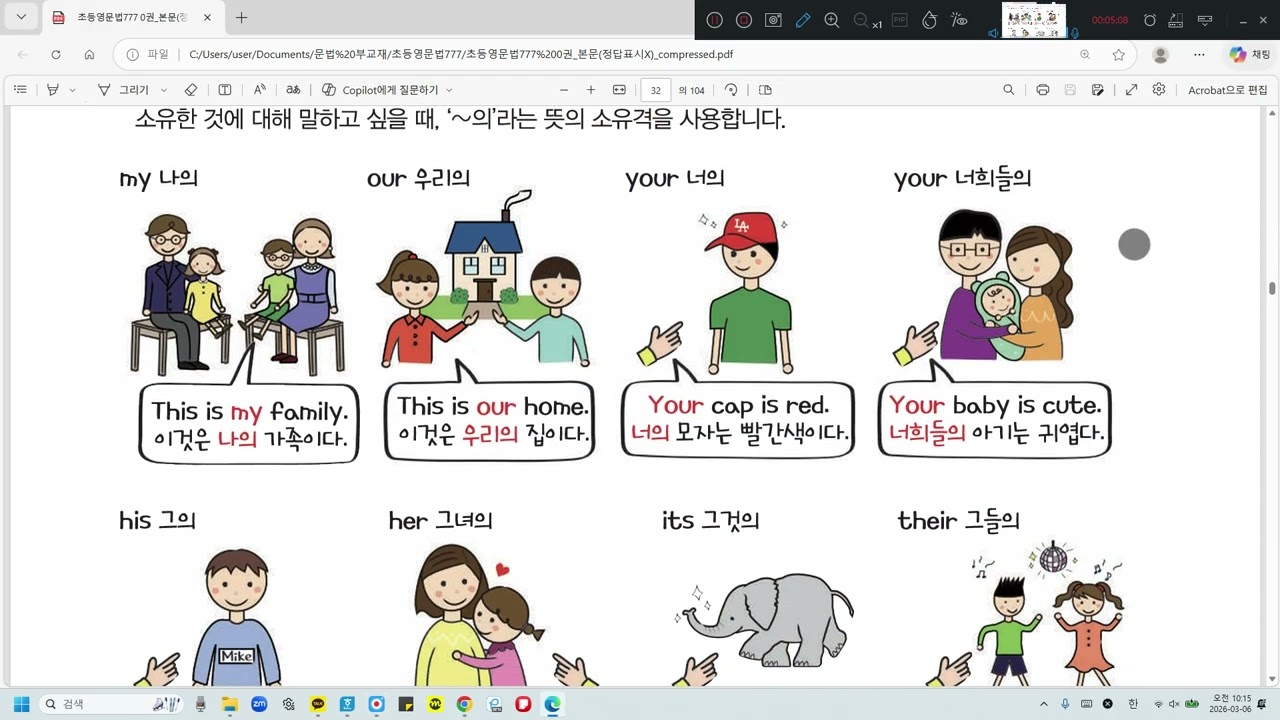The image size is (1280, 720).
Task: Open the tab actions dropdown arrow
Action: (21, 17)
